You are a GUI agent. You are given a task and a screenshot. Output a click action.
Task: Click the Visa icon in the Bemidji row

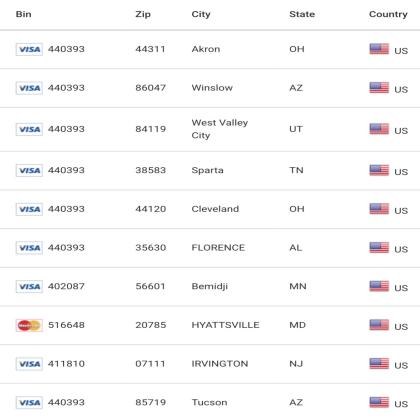[x=29, y=287]
